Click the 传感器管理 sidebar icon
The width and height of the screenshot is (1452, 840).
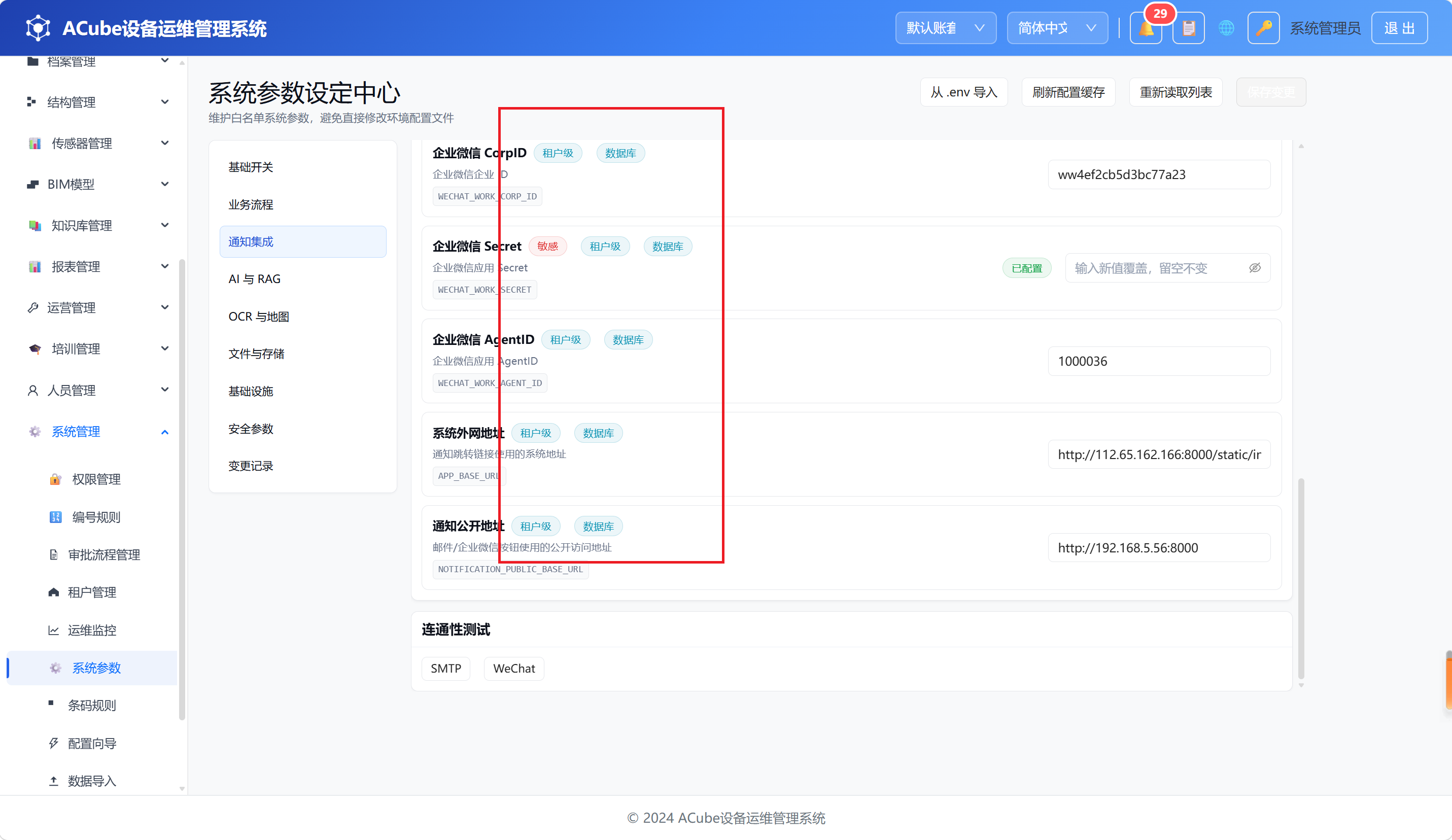(34, 143)
